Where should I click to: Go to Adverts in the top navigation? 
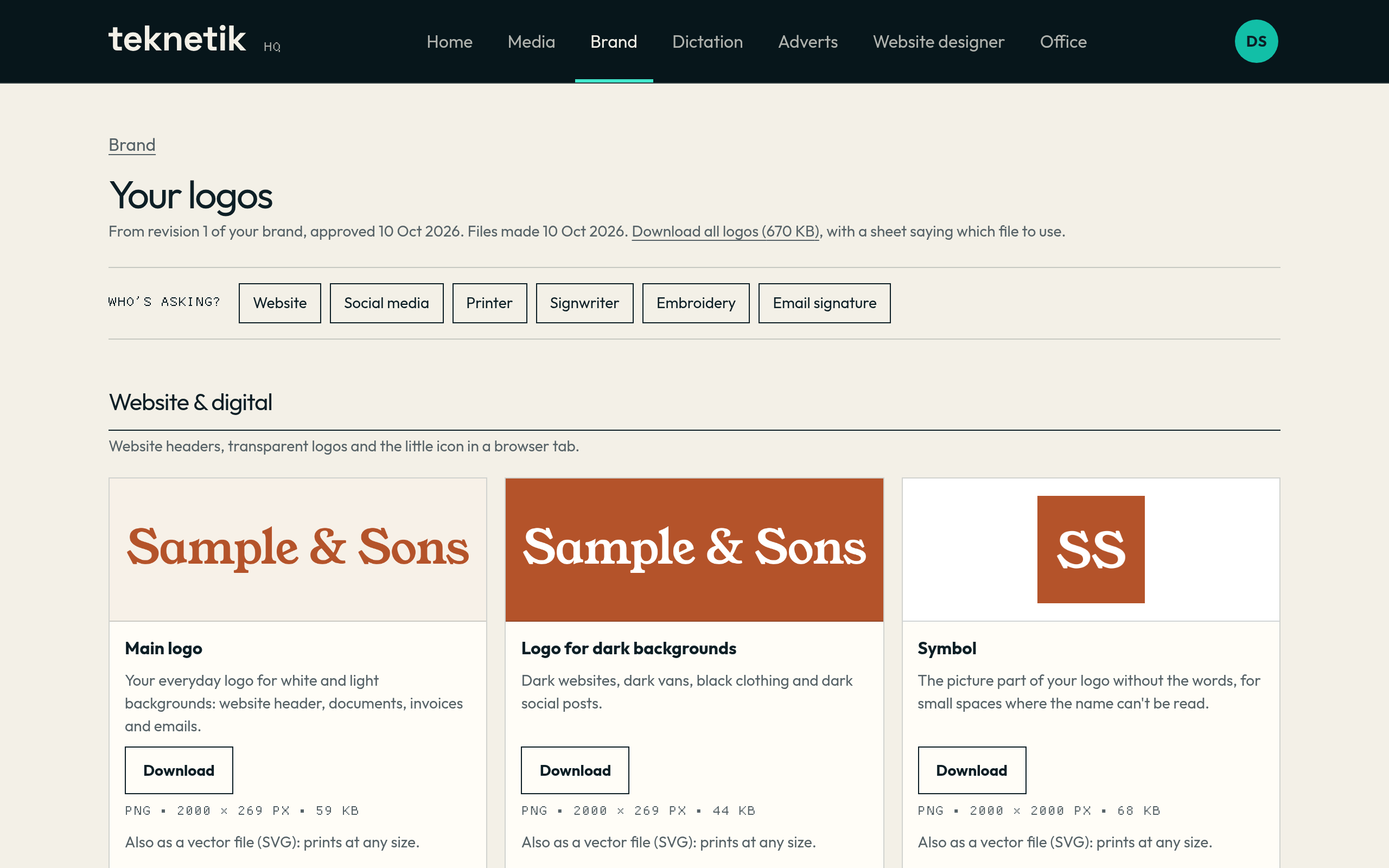(807, 42)
